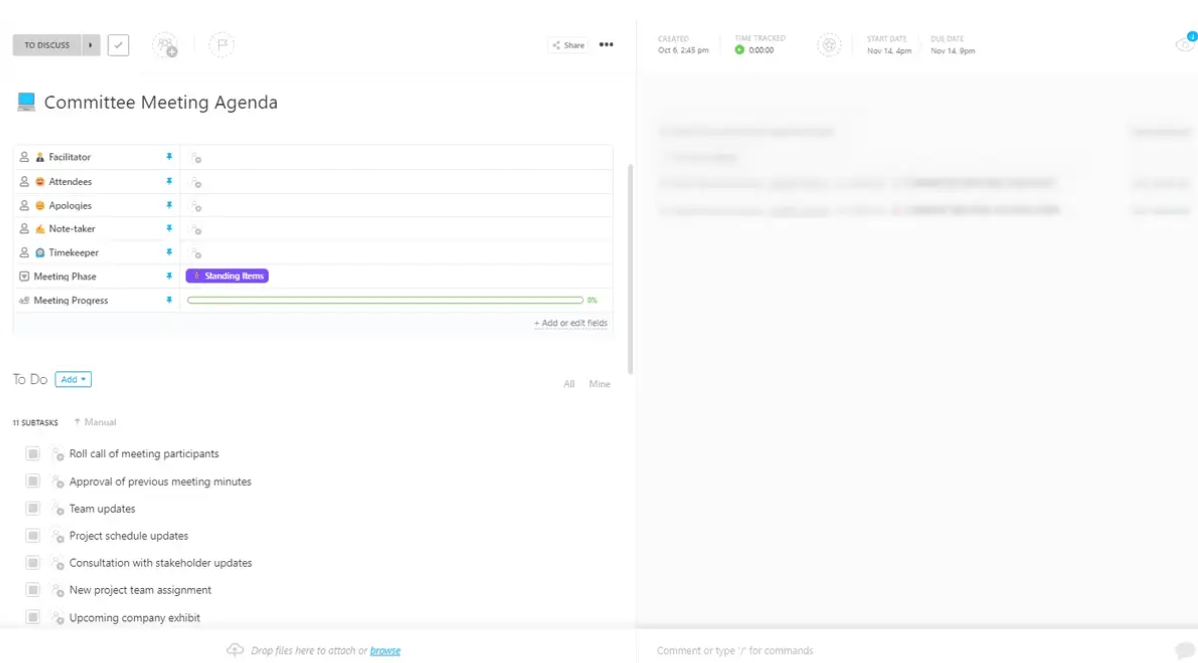Unpin the Attendees field pin
The width and height of the screenshot is (1198, 663).
pos(169,181)
